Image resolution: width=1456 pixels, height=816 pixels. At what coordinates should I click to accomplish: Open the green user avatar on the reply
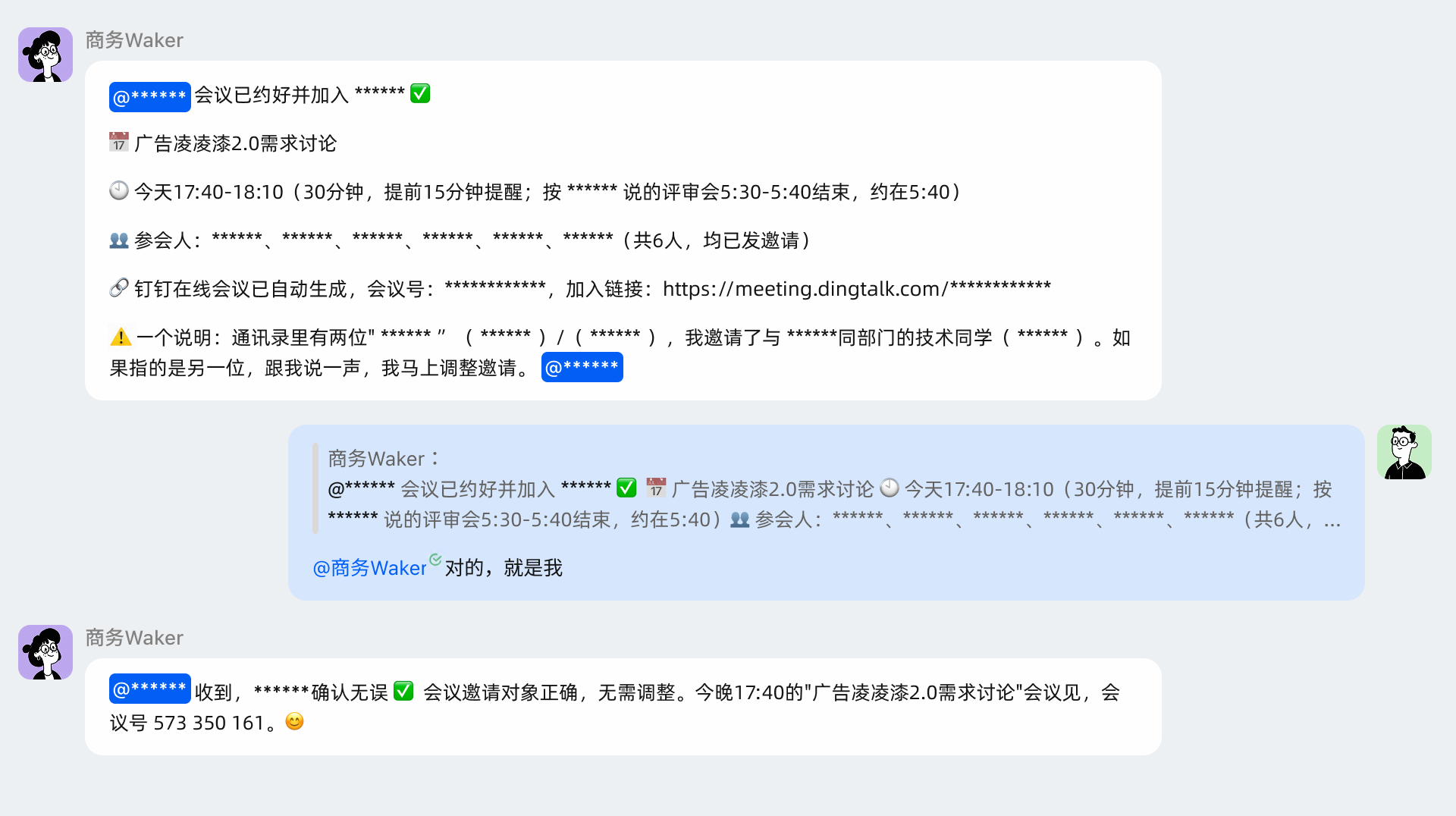(1404, 452)
